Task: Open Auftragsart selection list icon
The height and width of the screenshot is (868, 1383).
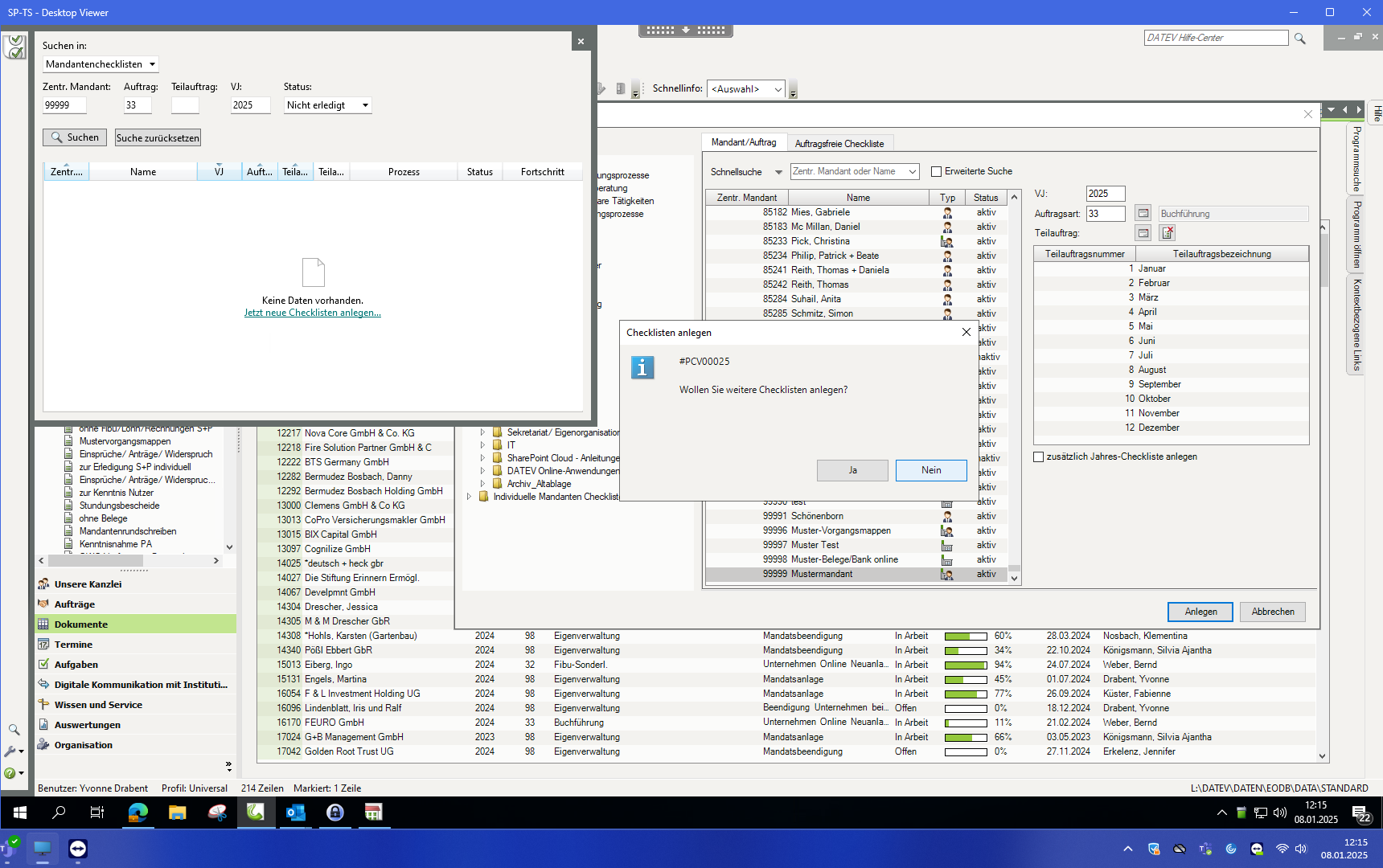Action: [1143, 214]
